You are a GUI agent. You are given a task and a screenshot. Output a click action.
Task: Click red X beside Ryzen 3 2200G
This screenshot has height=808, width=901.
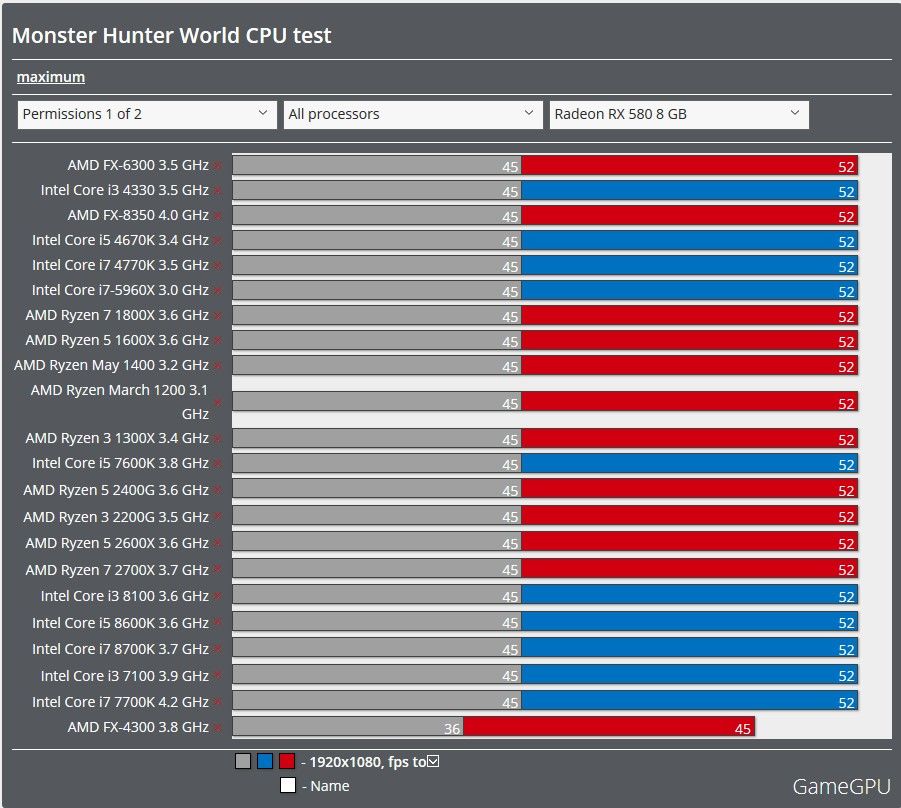pos(218,517)
